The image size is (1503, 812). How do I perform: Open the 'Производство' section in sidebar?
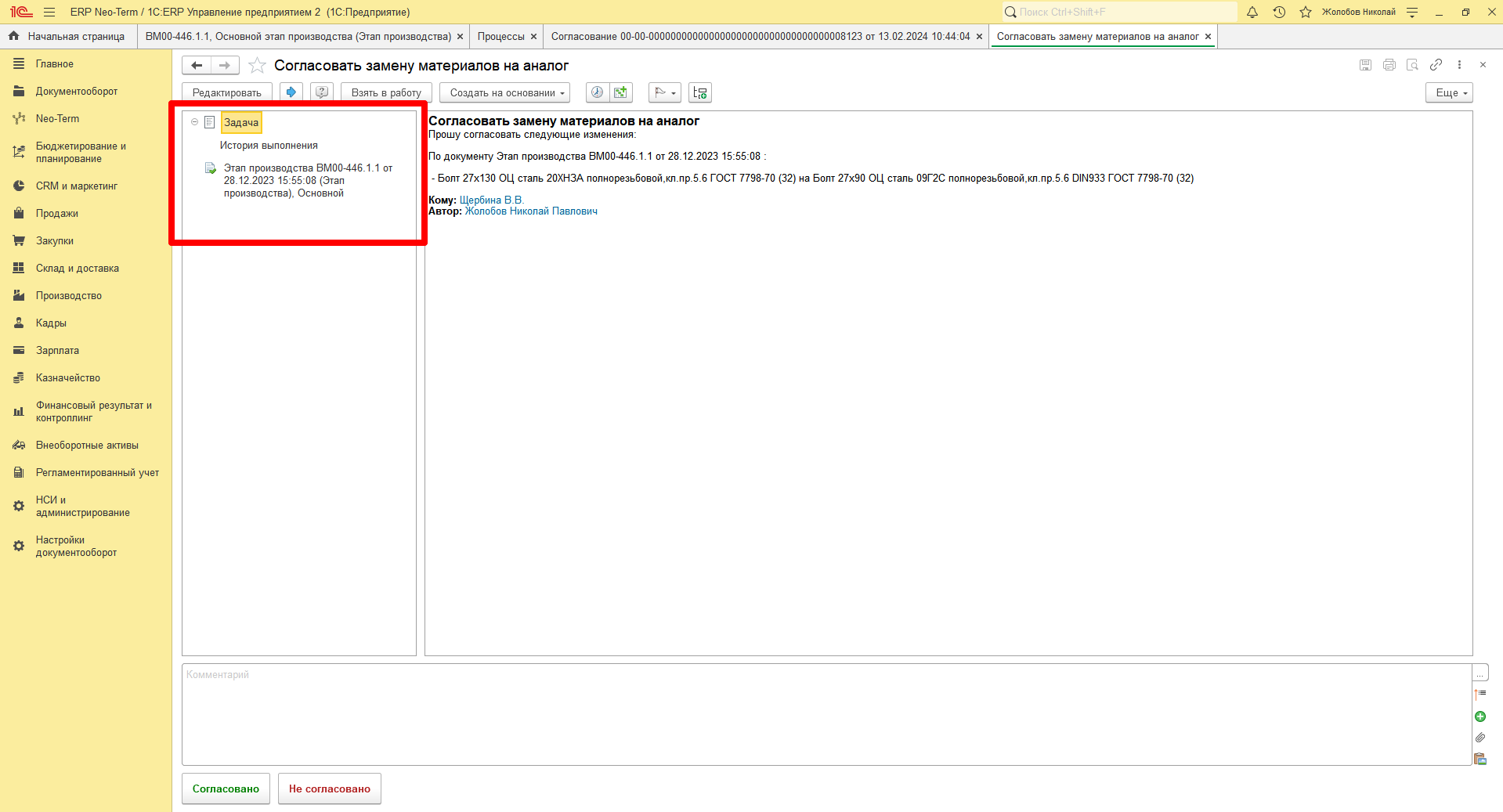[69, 295]
